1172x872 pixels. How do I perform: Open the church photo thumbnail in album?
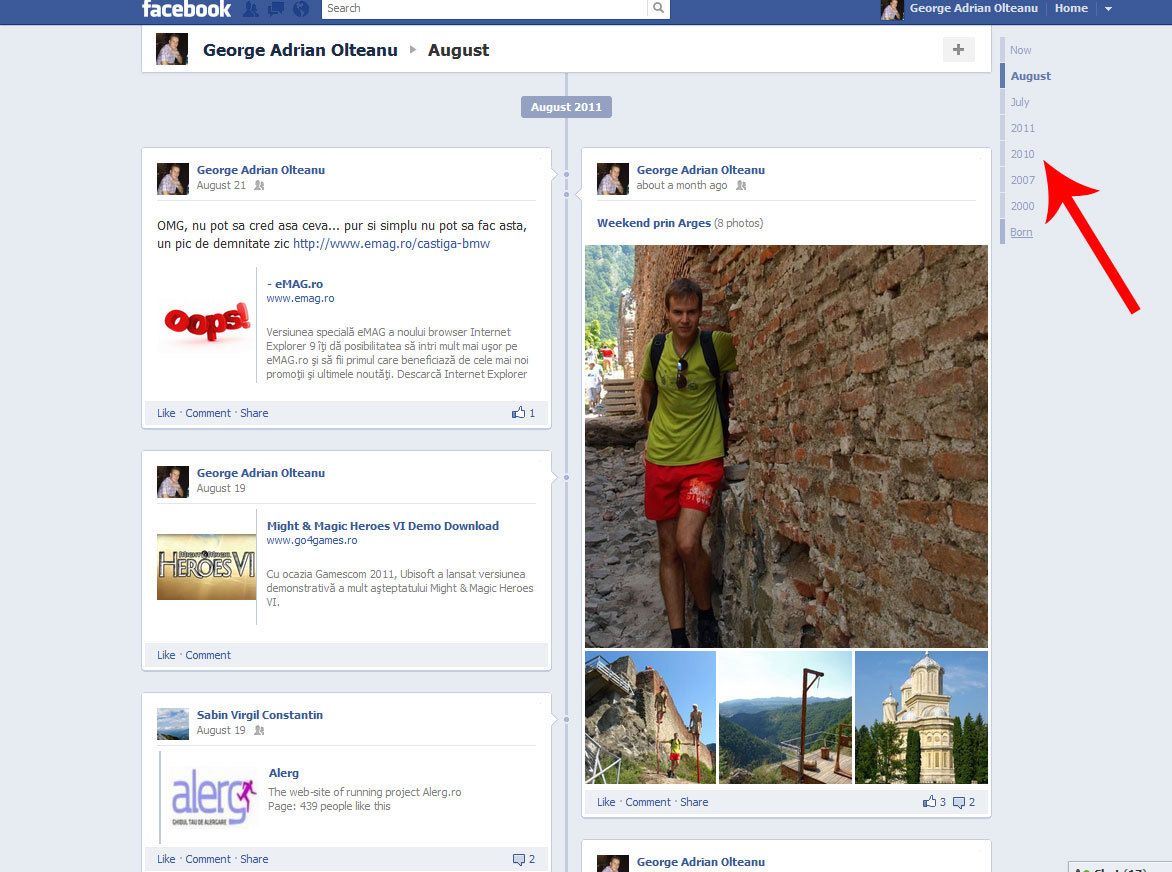tap(921, 717)
